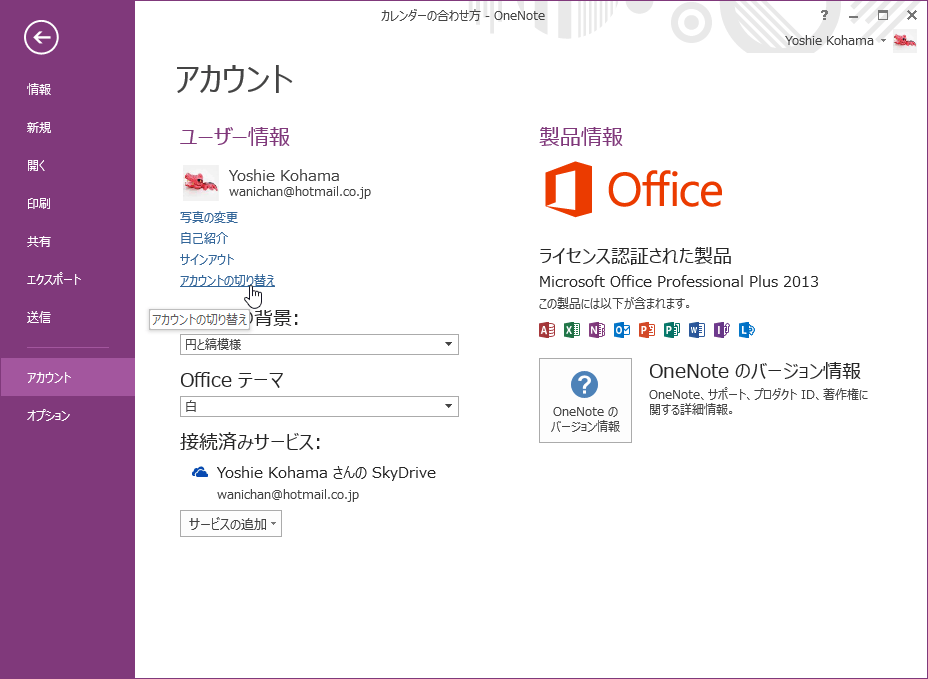The height and width of the screenshot is (679, 928).
Task: Click the Access product icon
Action: pyautogui.click(x=547, y=330)
